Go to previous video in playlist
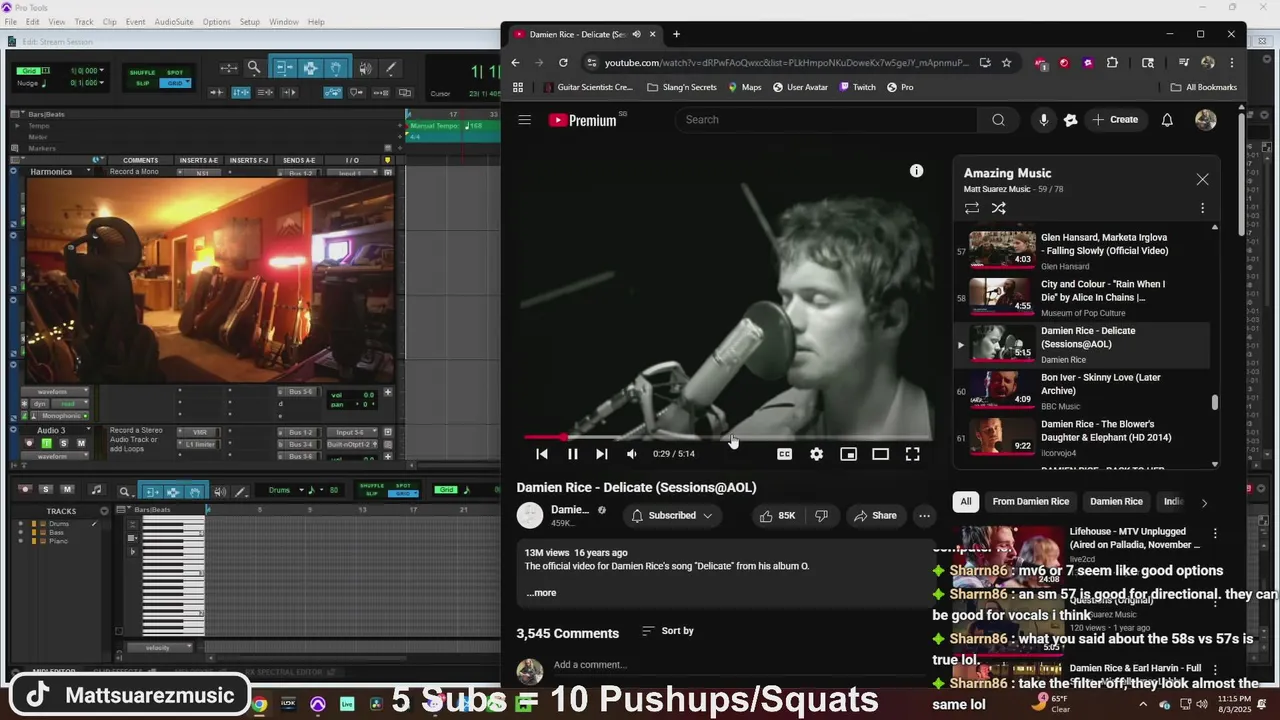 542,454
